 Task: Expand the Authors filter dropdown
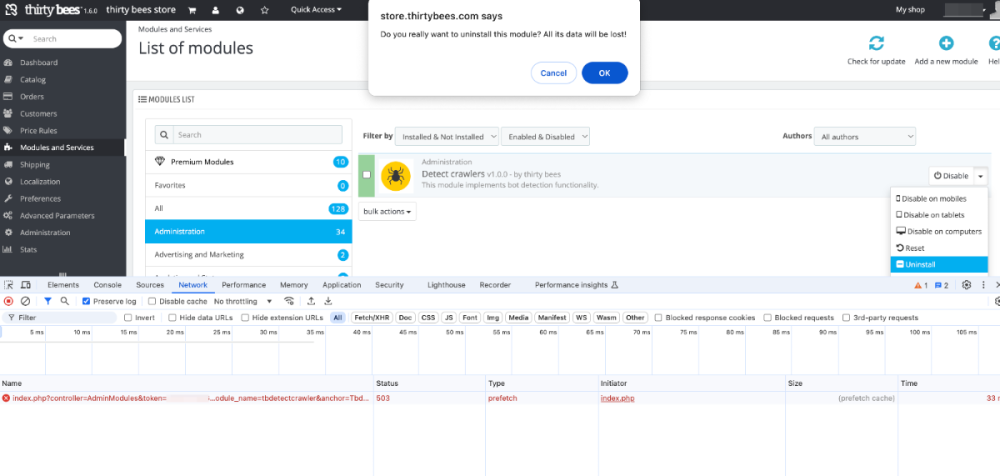pos(865,136)
